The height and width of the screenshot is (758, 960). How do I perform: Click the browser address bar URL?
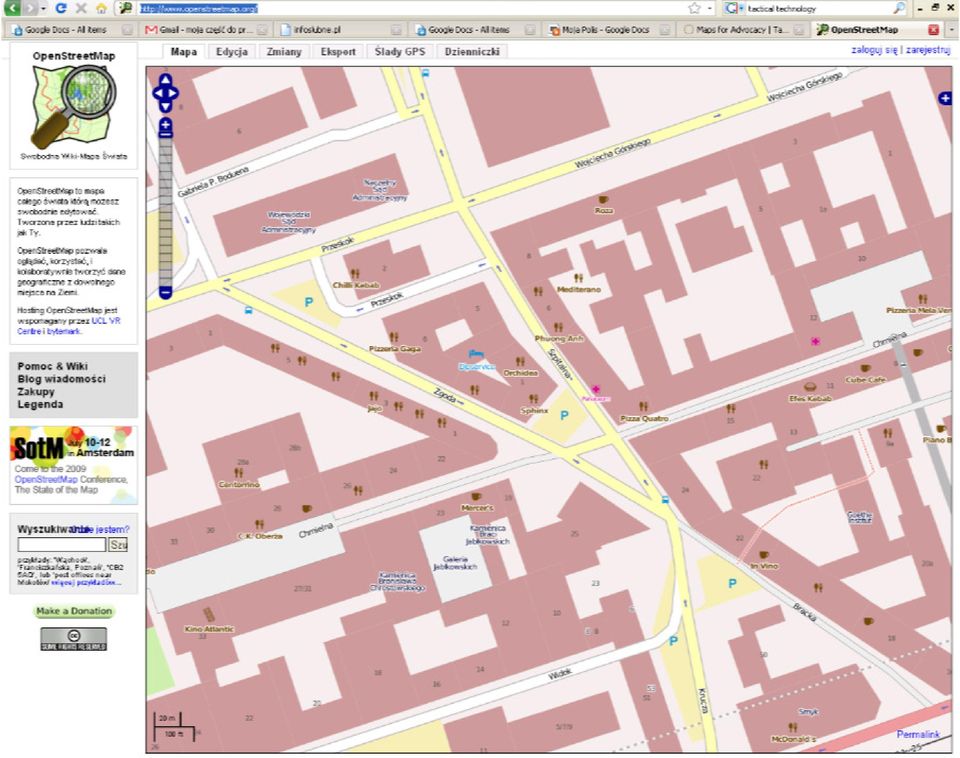point(199,8)
